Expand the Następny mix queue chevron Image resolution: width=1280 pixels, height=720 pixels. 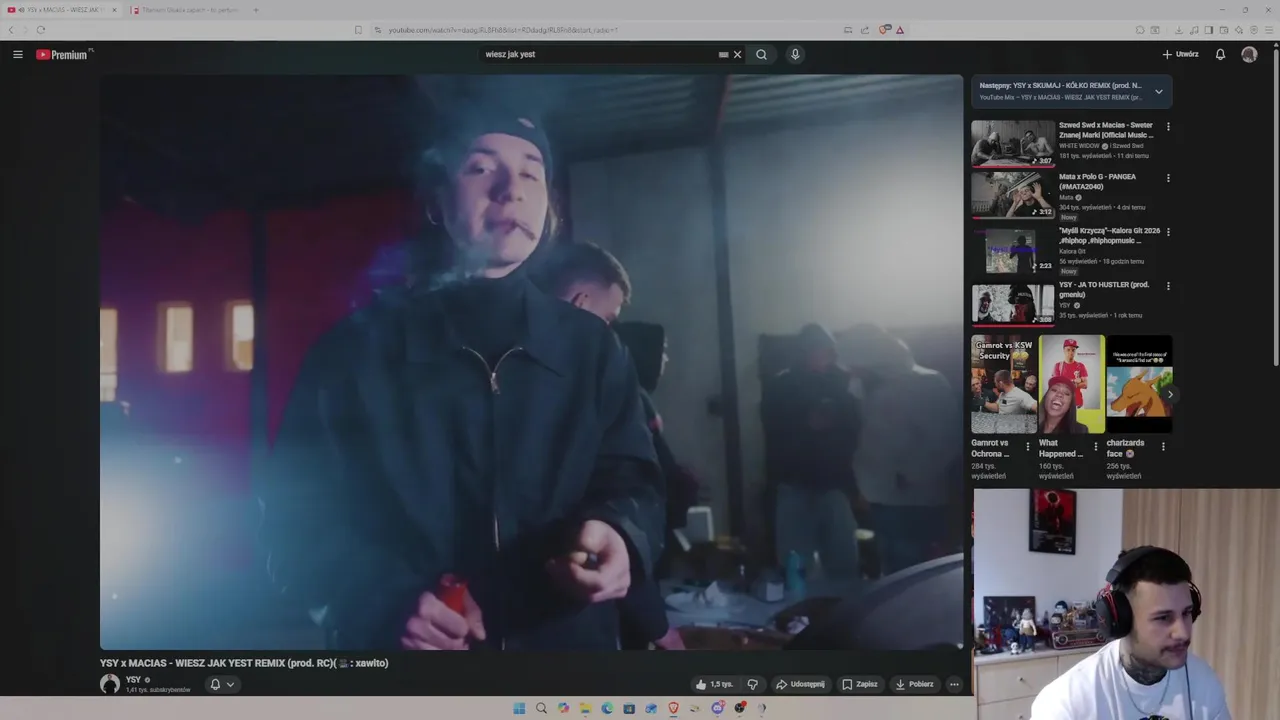click(x=1159, y=91)
